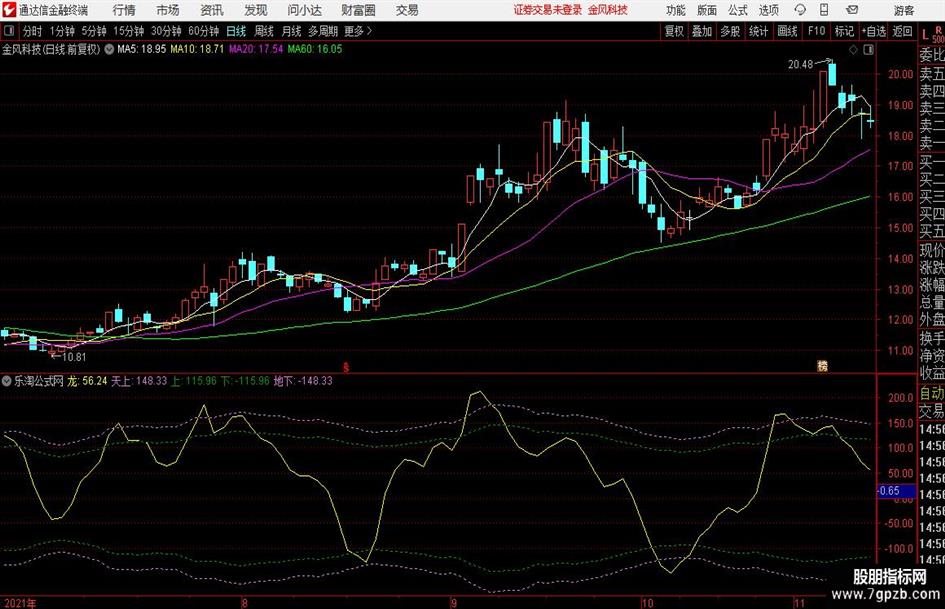Open the mail envelope icon
The image size is (945, 609).
tap(852, 10)
